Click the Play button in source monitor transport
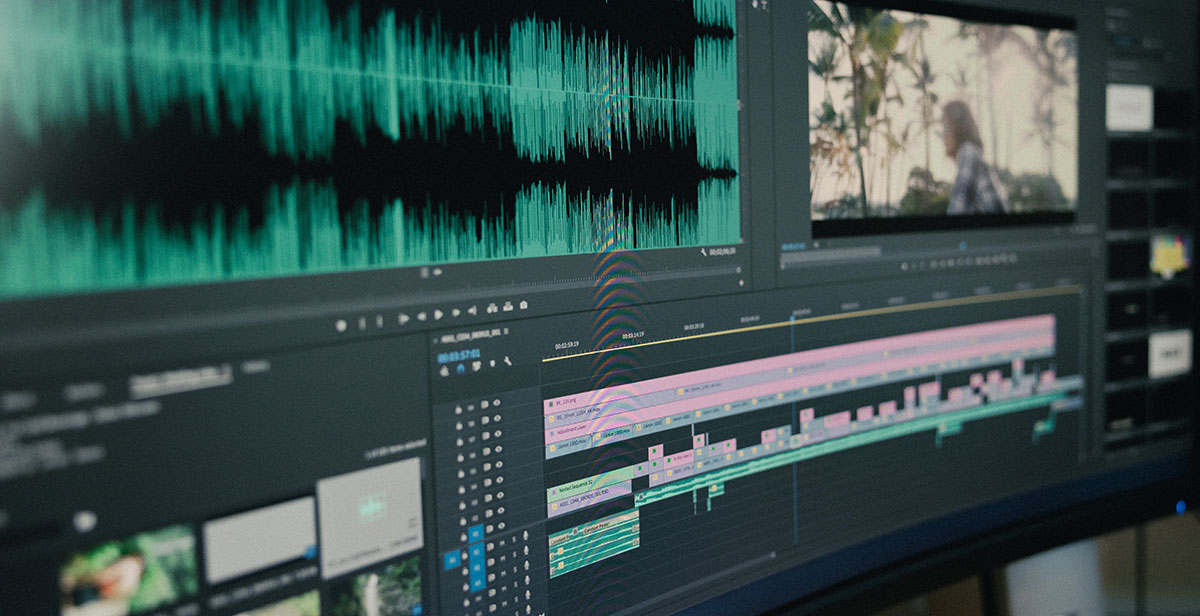1200x616 pixels. coord(438,315)
